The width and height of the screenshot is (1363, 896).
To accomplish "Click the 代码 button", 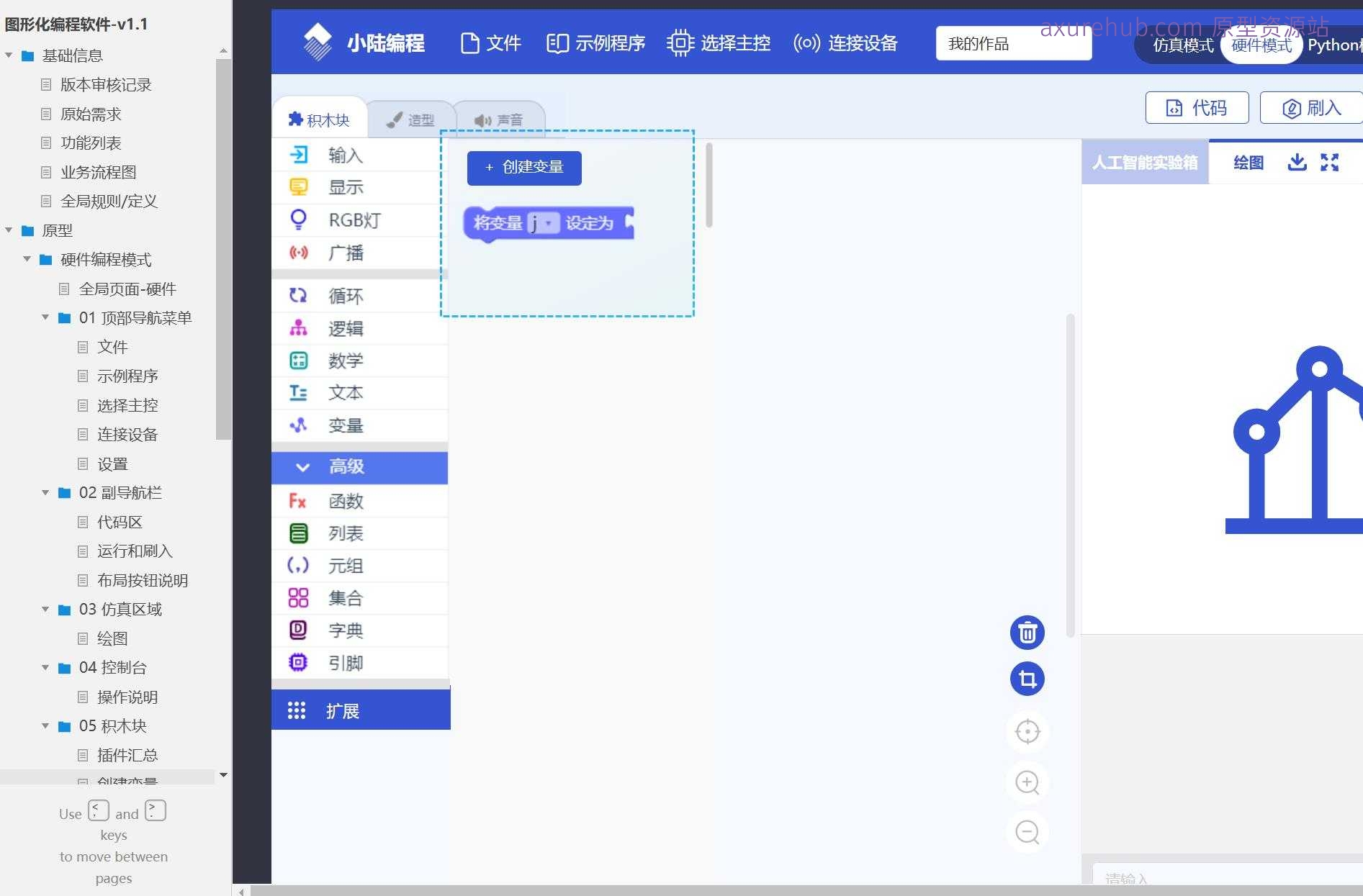I will click(x=1197, y=107).
